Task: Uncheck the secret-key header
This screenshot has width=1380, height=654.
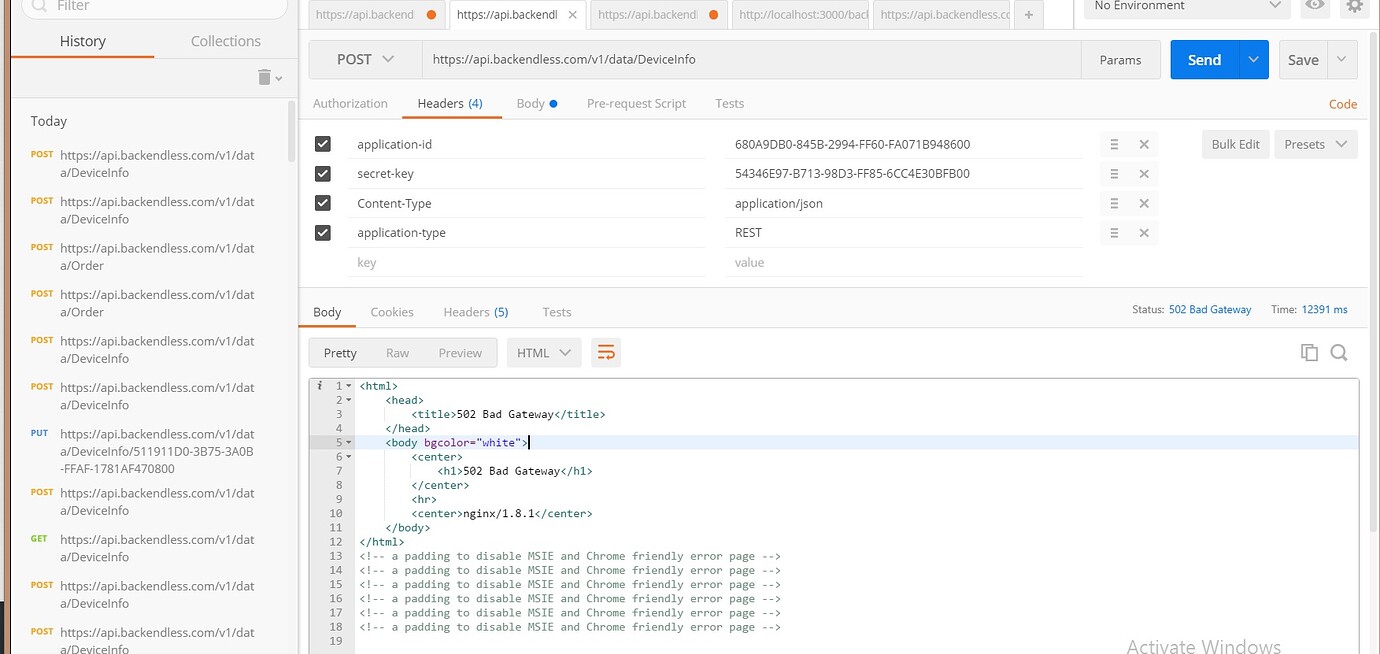Action: coord(322,173)
